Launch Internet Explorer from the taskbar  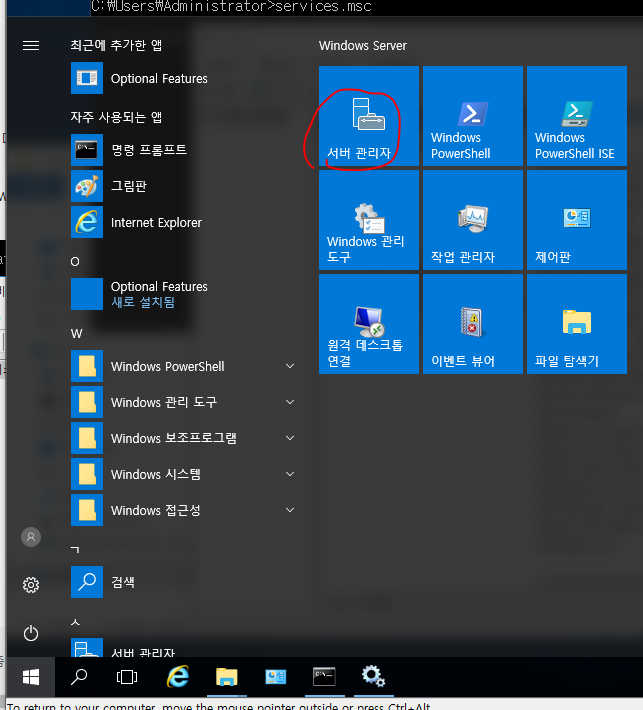pos(178,677)
